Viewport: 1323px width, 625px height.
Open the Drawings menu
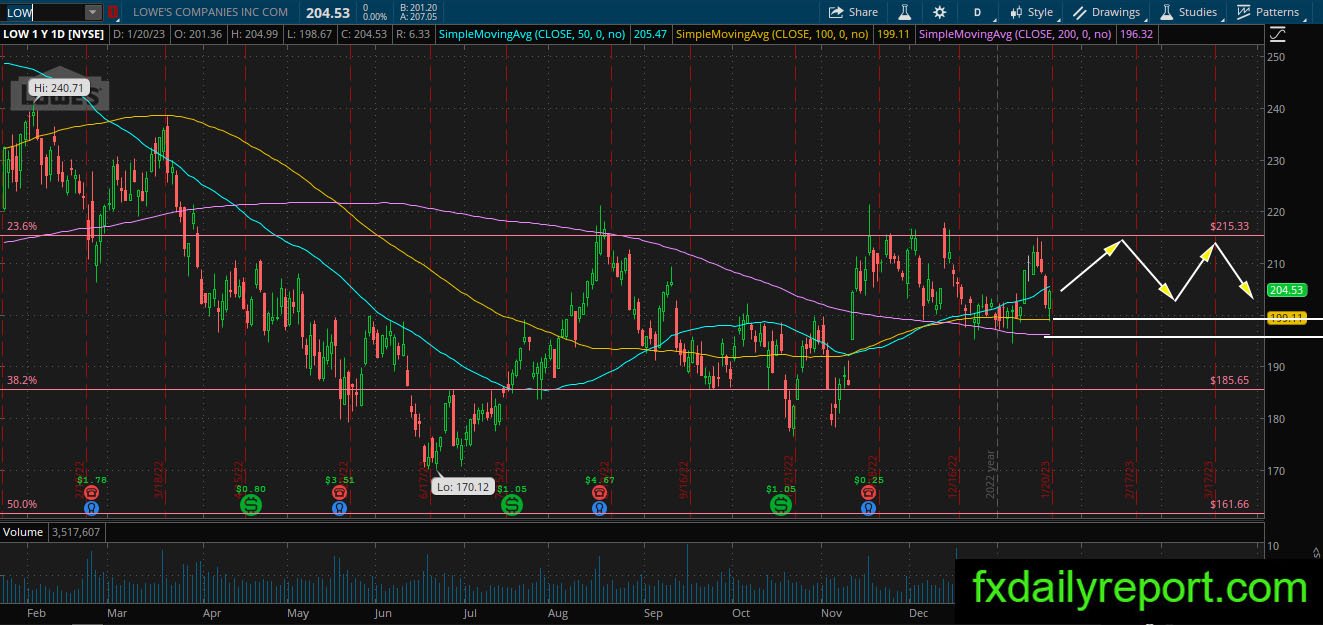(1107, 12)
